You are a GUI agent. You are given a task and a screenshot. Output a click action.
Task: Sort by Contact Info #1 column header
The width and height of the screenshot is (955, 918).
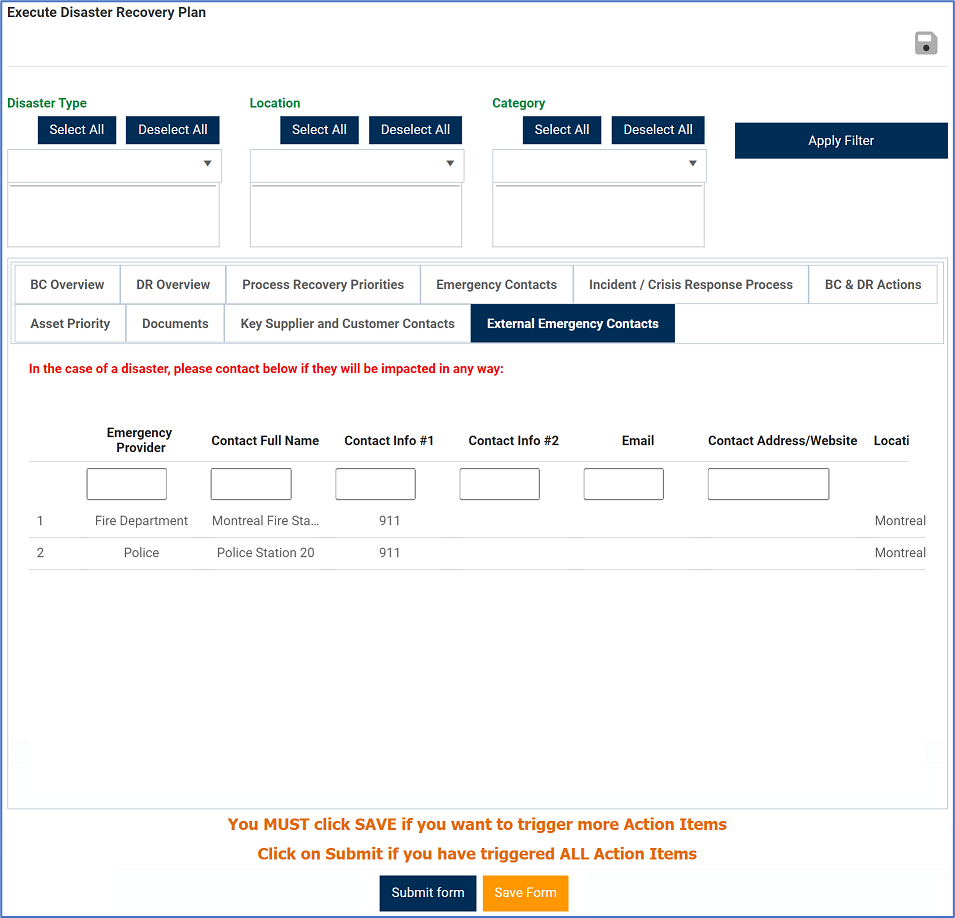click(x=389, y=440)
